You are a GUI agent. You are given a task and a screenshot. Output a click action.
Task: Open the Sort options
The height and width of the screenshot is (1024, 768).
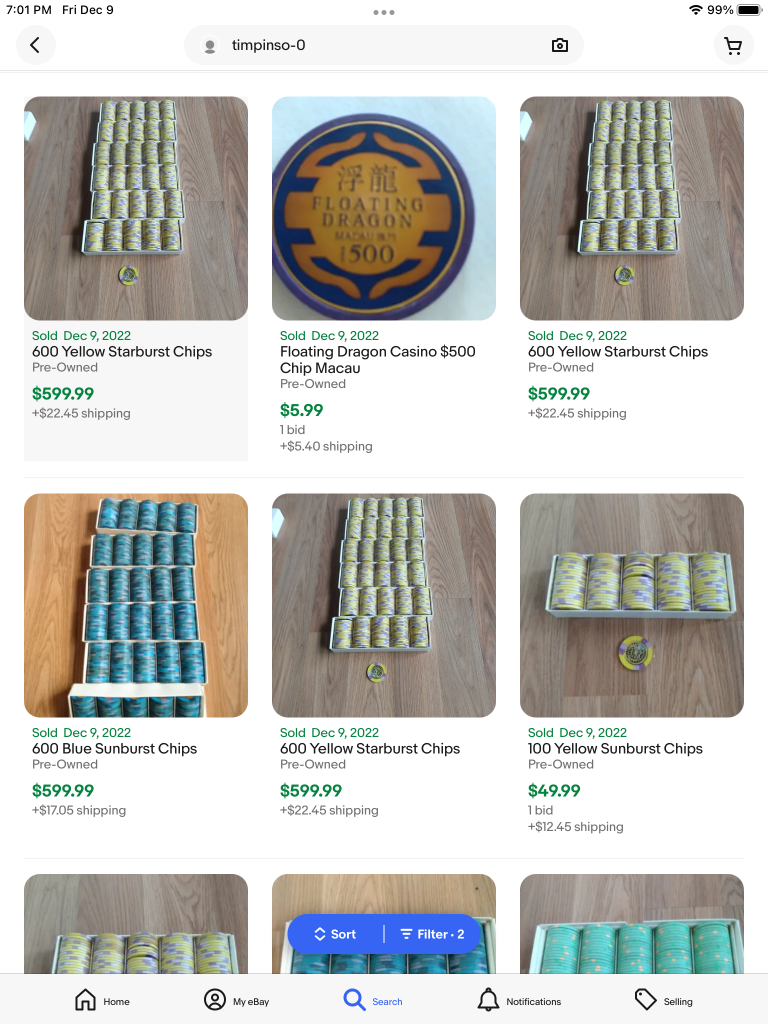click(336, 934)
